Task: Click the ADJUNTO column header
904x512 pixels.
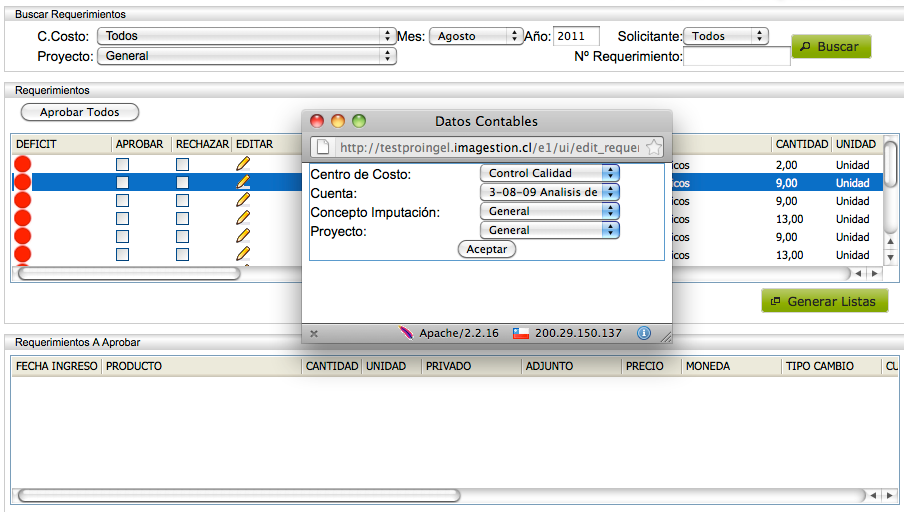Action: point(571,366)
